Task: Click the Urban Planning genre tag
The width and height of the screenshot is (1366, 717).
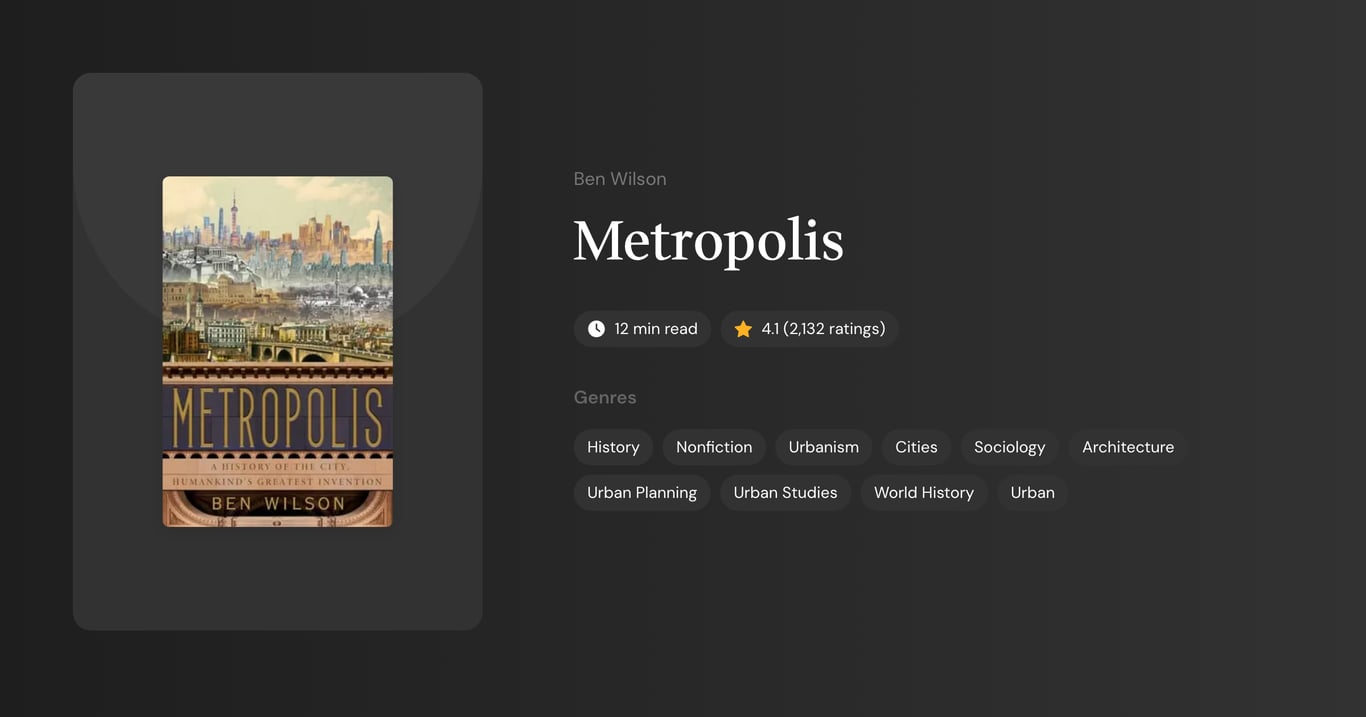Action: tap(641, 492)
